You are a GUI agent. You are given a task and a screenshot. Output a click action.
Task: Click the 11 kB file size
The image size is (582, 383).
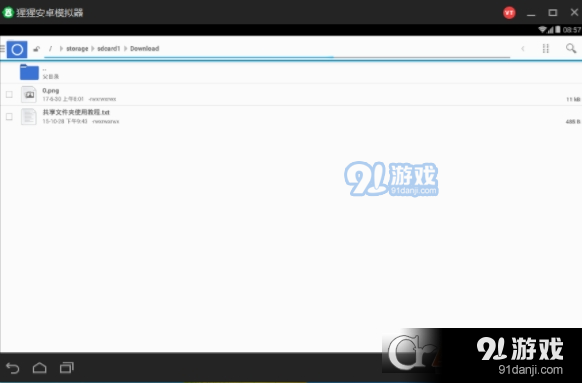(573, 99)
